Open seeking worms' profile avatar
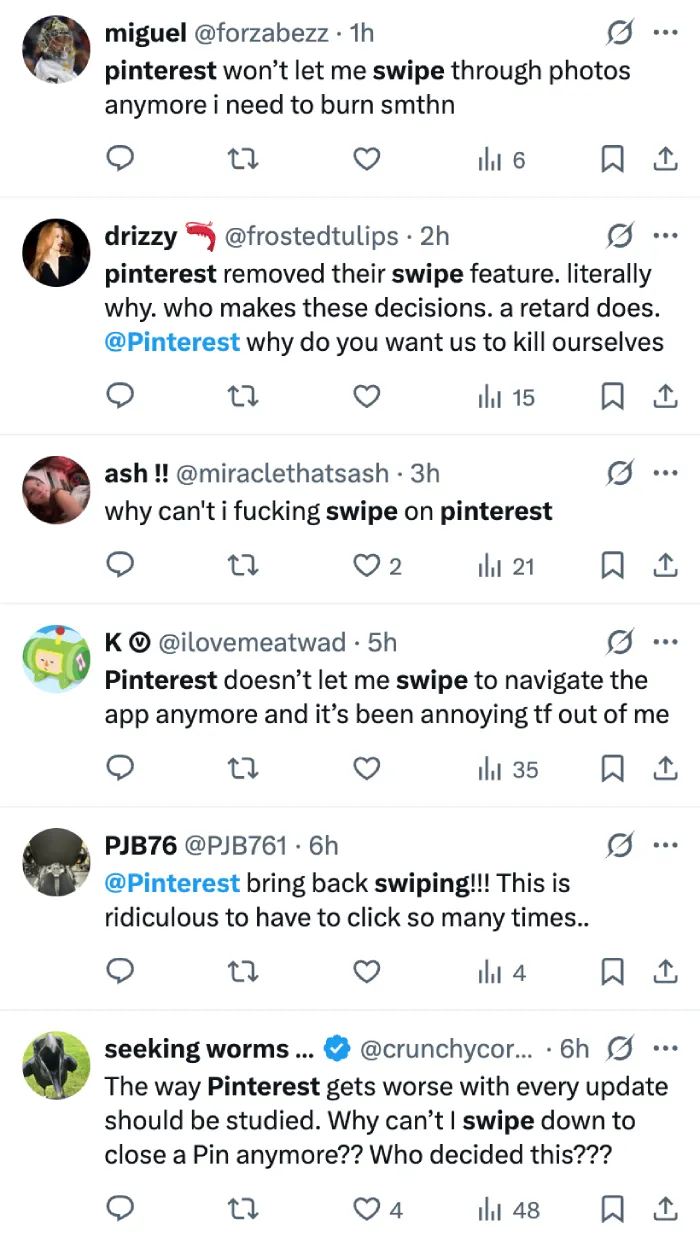This screenshot has height=1243, width=700. pyautogui.click(x=56, y=1064)
